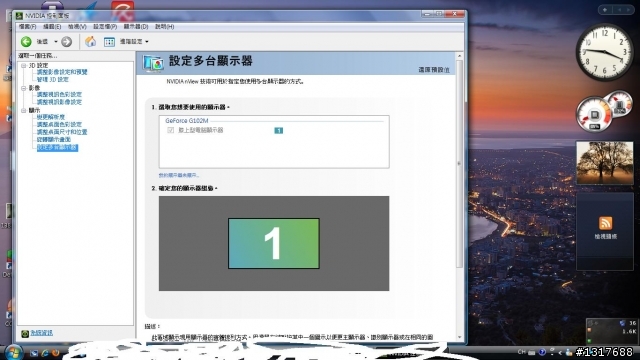Viewport: 640px width, 360px height.
Task: Open the 編輯(E) menu
Action: [x=52, y=27]
